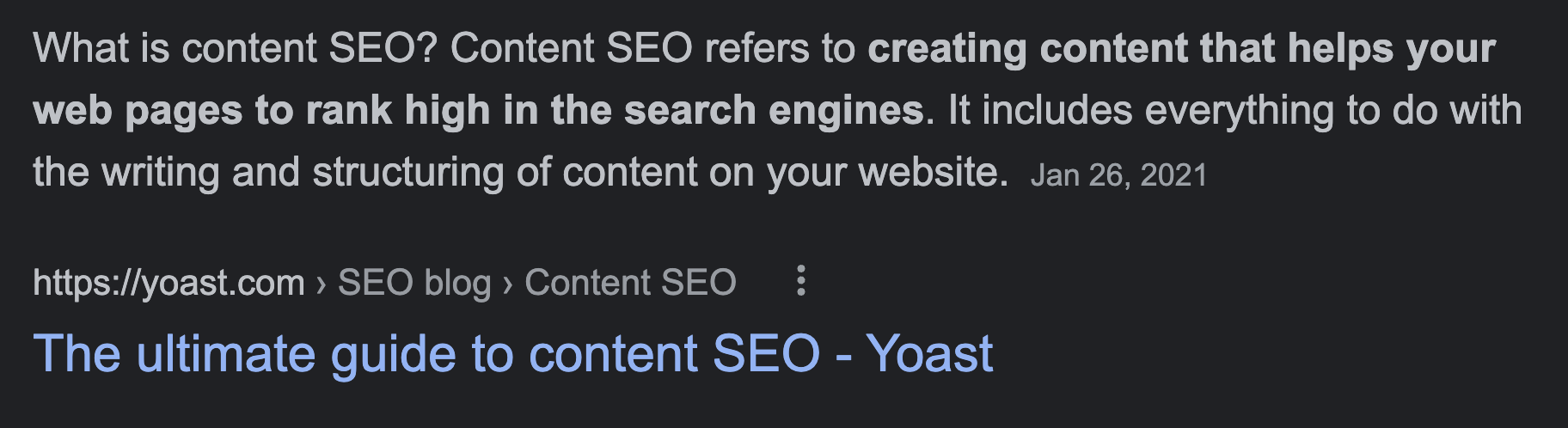Image resolution: width=1568 pixels, height=428 pixels.
Task: Click the "Content SEO" breadcrumb after SEO blog
Action: coord(630,283)
